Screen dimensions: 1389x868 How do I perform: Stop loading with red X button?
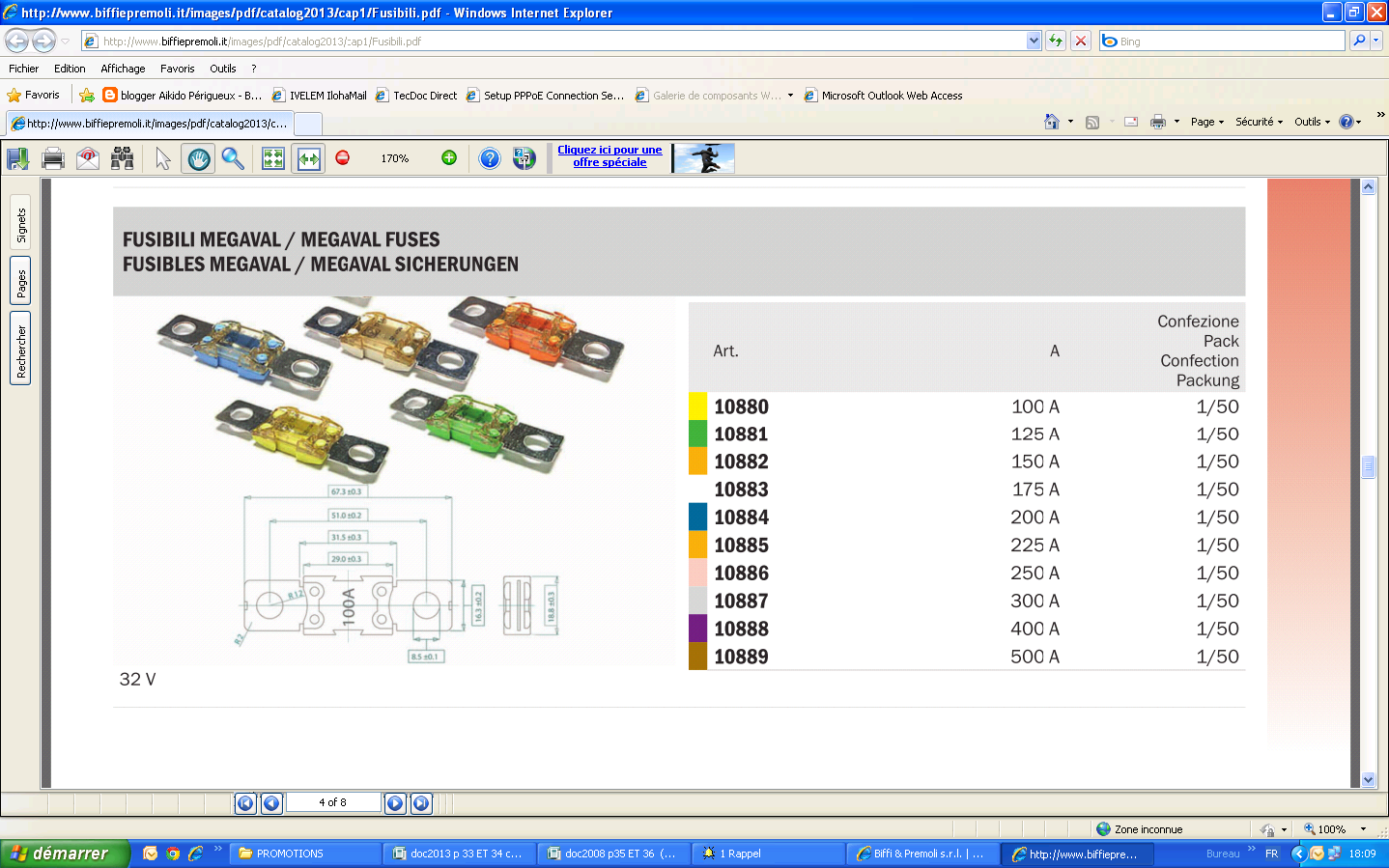click(x=1081, y=41)
